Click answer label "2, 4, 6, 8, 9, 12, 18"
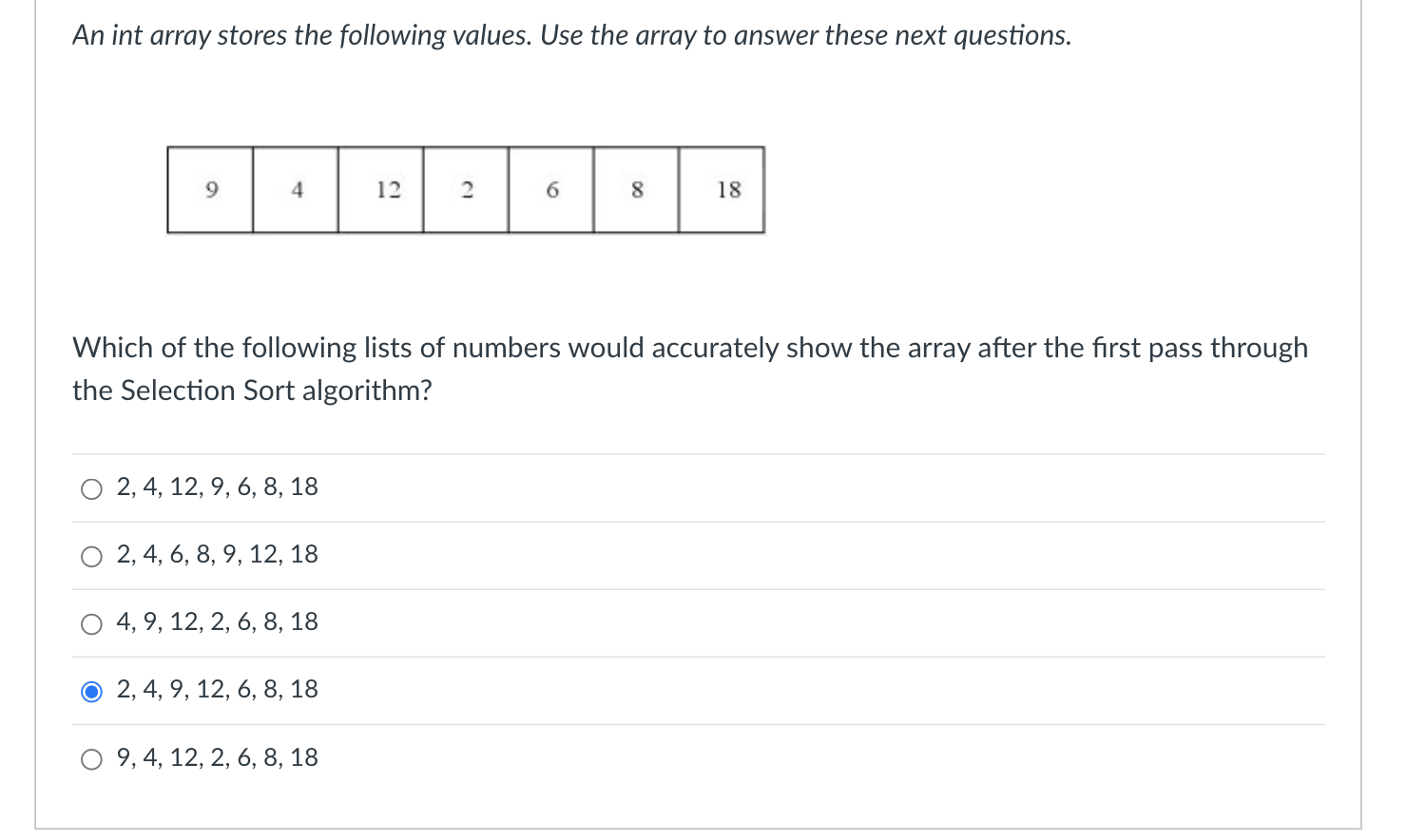Screen dimensions: 1407x840 click(217, 555)
